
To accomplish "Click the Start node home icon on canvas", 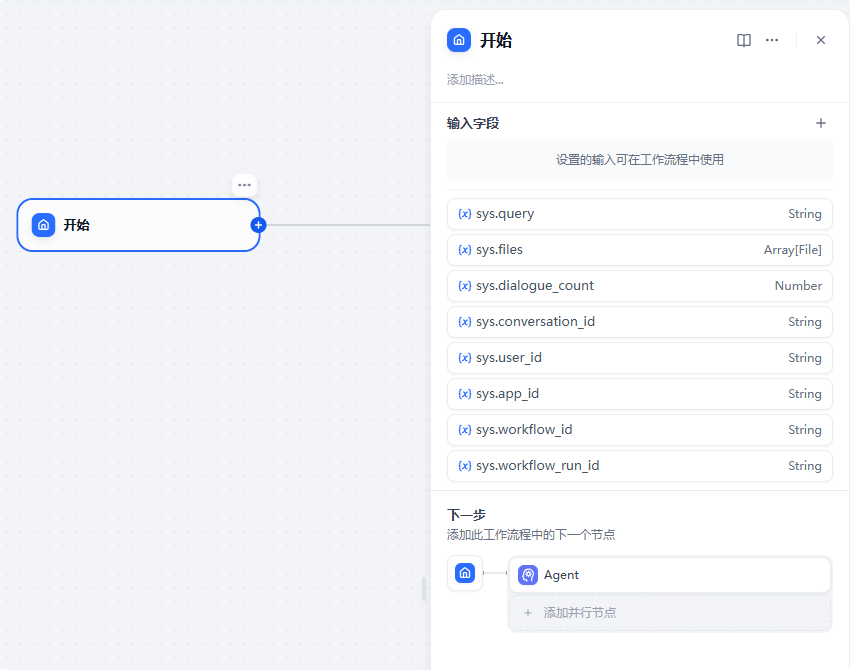I will click(43, 225).
